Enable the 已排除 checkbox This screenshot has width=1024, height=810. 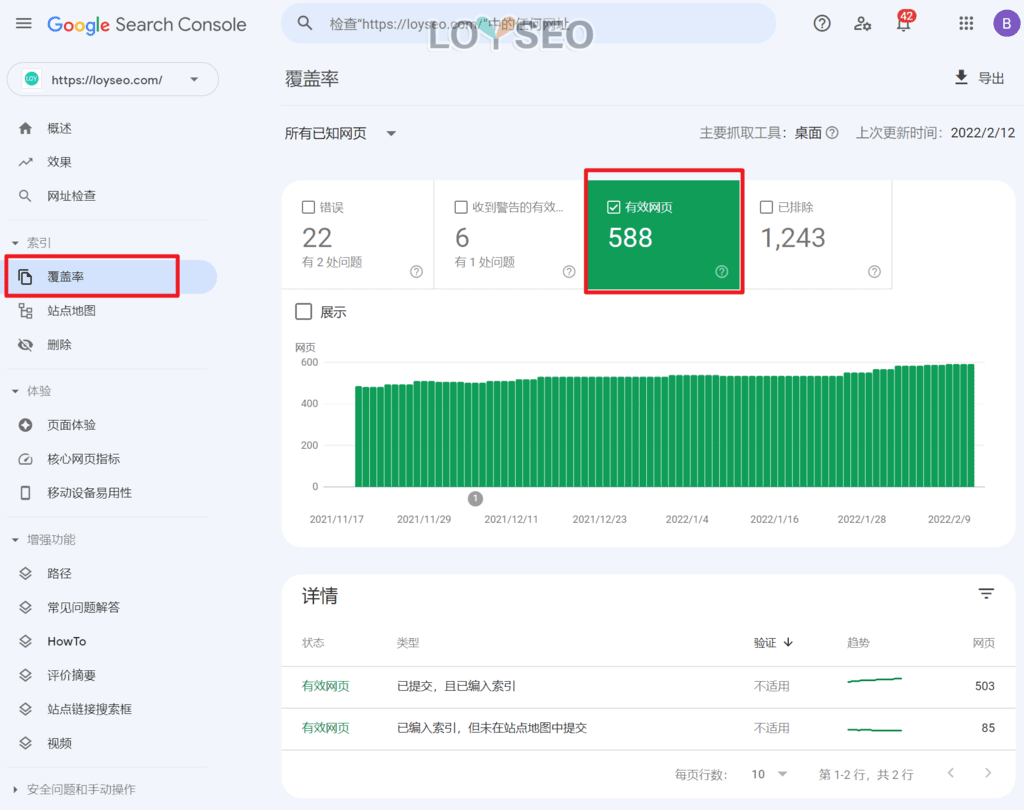tap(767, 207)
